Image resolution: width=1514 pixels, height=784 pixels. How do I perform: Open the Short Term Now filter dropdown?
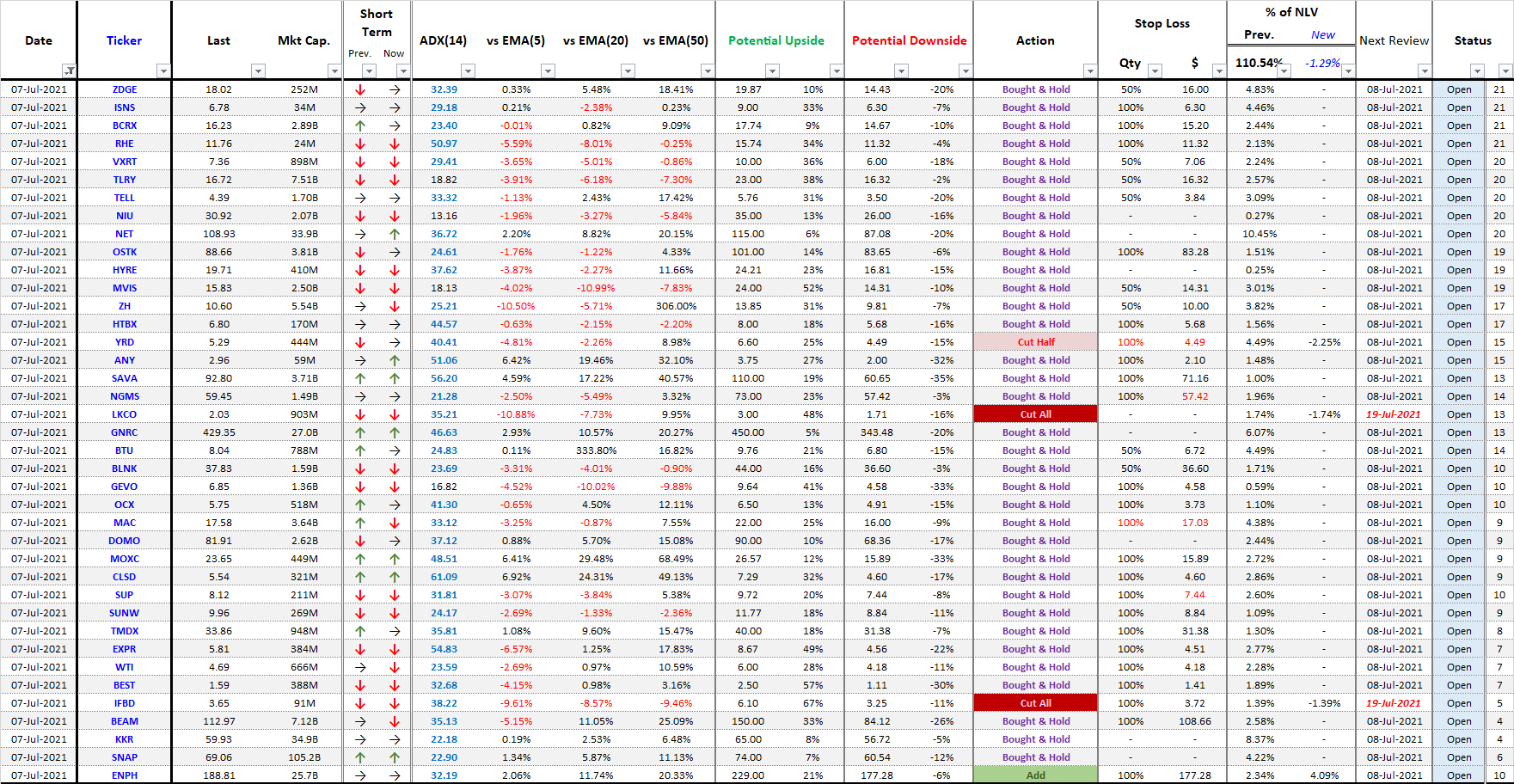click(403, 70)
